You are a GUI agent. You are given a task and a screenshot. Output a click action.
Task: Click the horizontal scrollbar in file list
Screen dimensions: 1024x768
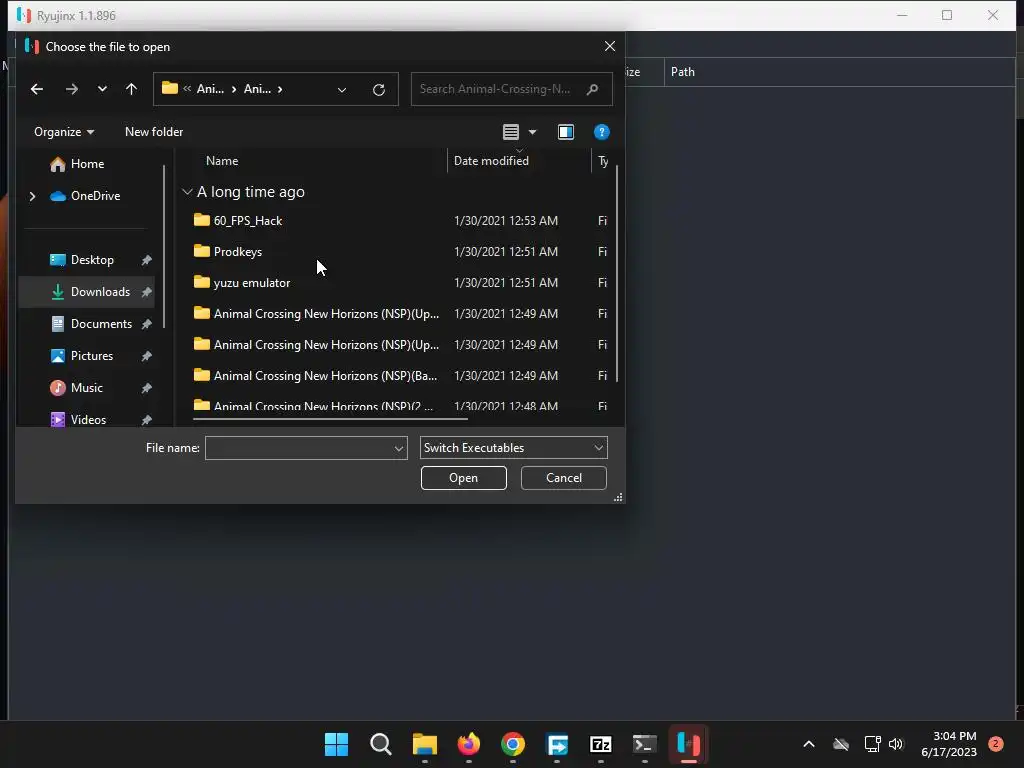[330, 419]
